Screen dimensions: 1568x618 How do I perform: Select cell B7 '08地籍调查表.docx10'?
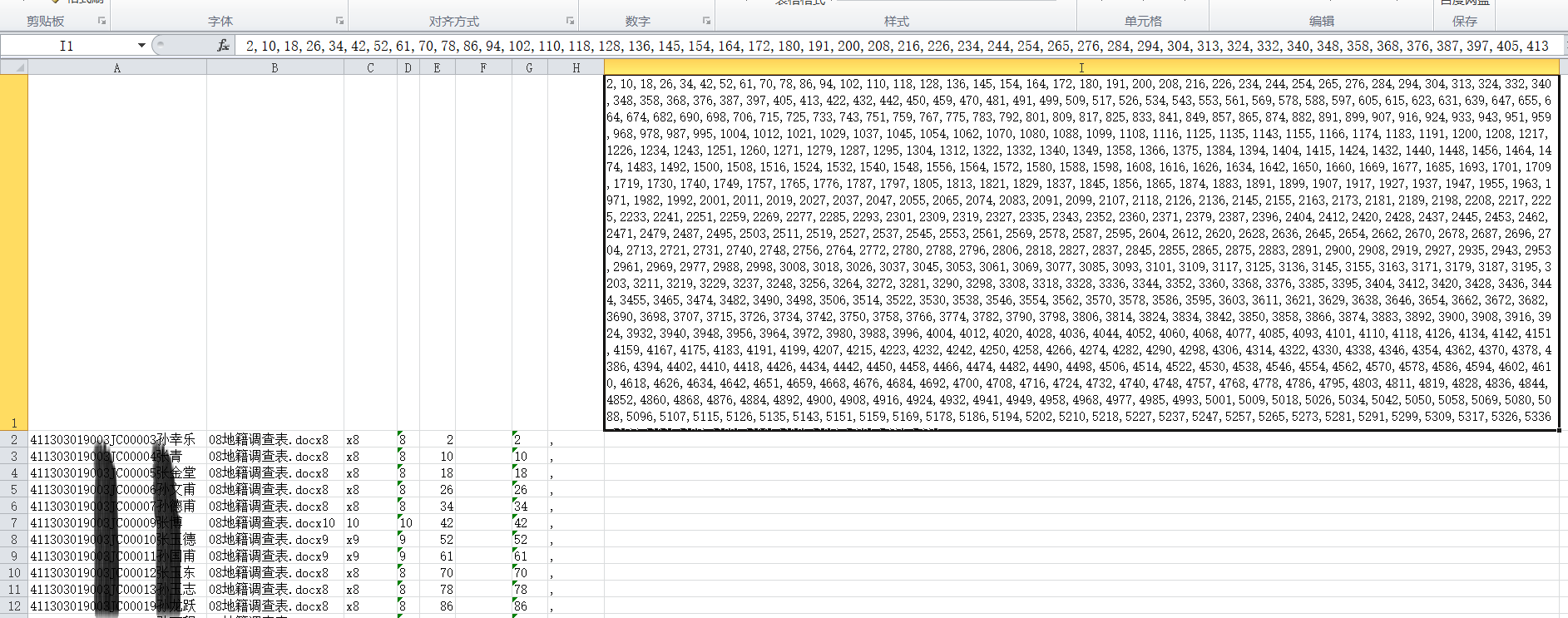[275, 522]
